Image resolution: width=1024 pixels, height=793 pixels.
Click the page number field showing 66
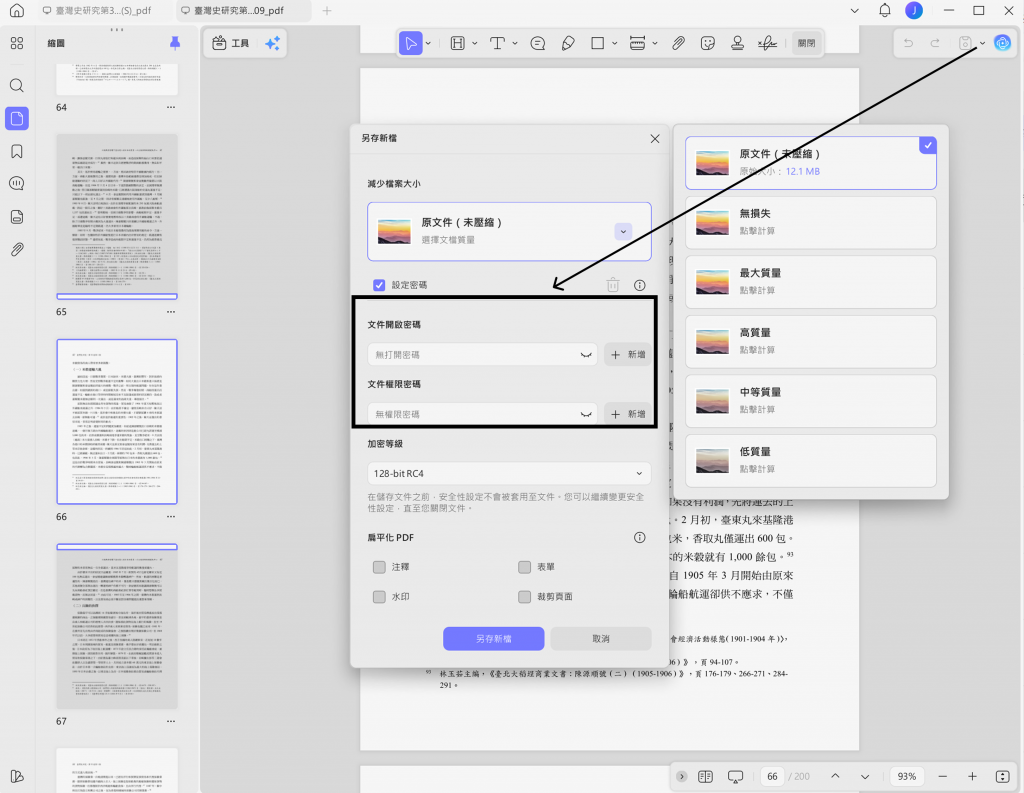coord(773,777)
